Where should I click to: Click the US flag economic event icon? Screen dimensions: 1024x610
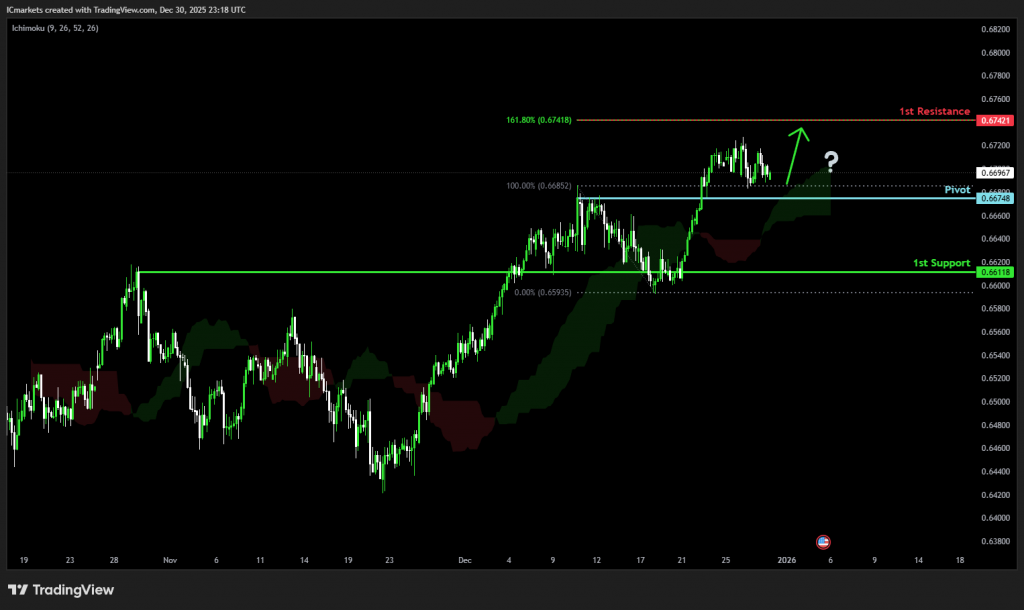coord(824,541)
